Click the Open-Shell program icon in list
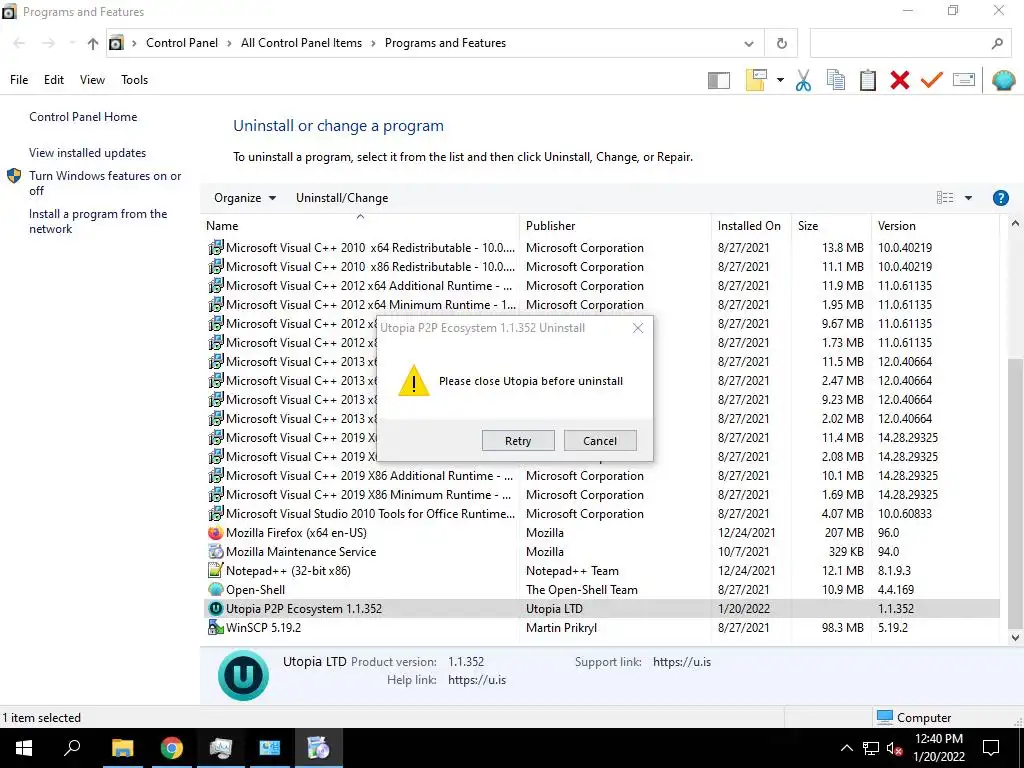This screenshot has width=1024, height=768. pyautogui.click(x=216, y=590)
